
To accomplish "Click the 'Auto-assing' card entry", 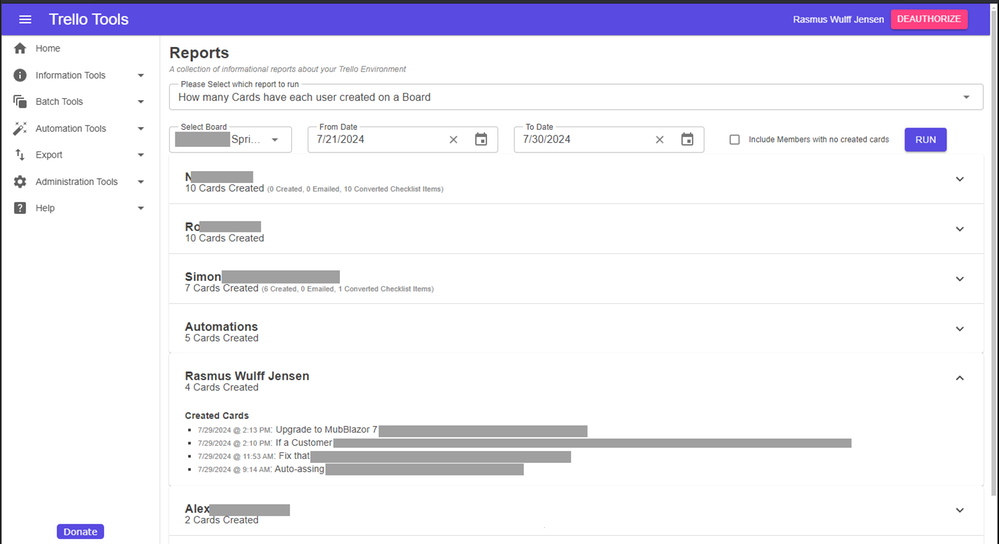I will 360,470.
